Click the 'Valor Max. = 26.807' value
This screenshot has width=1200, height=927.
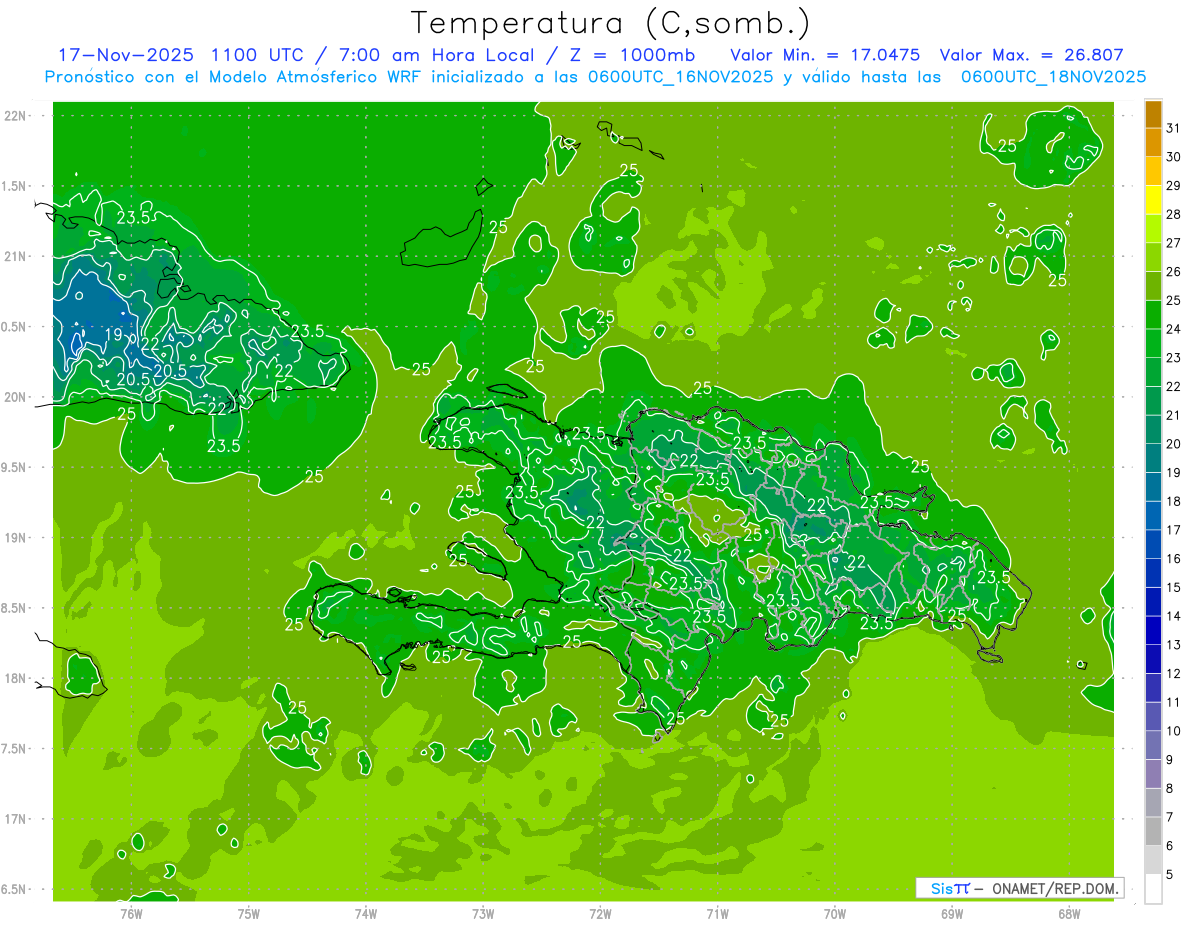tap(1031, 56)
